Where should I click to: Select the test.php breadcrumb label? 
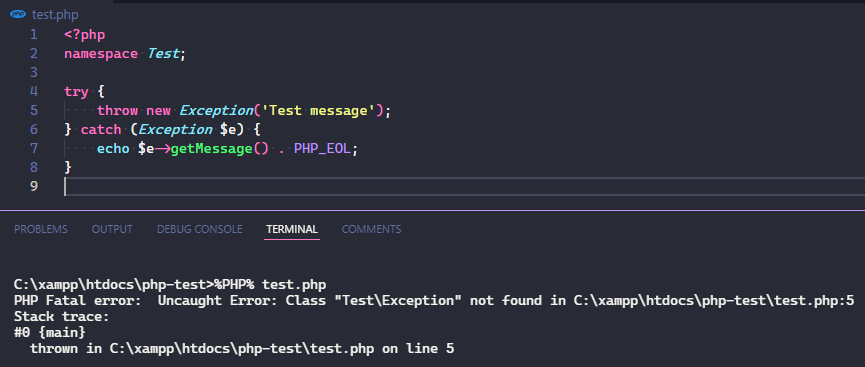pos(55,15)
